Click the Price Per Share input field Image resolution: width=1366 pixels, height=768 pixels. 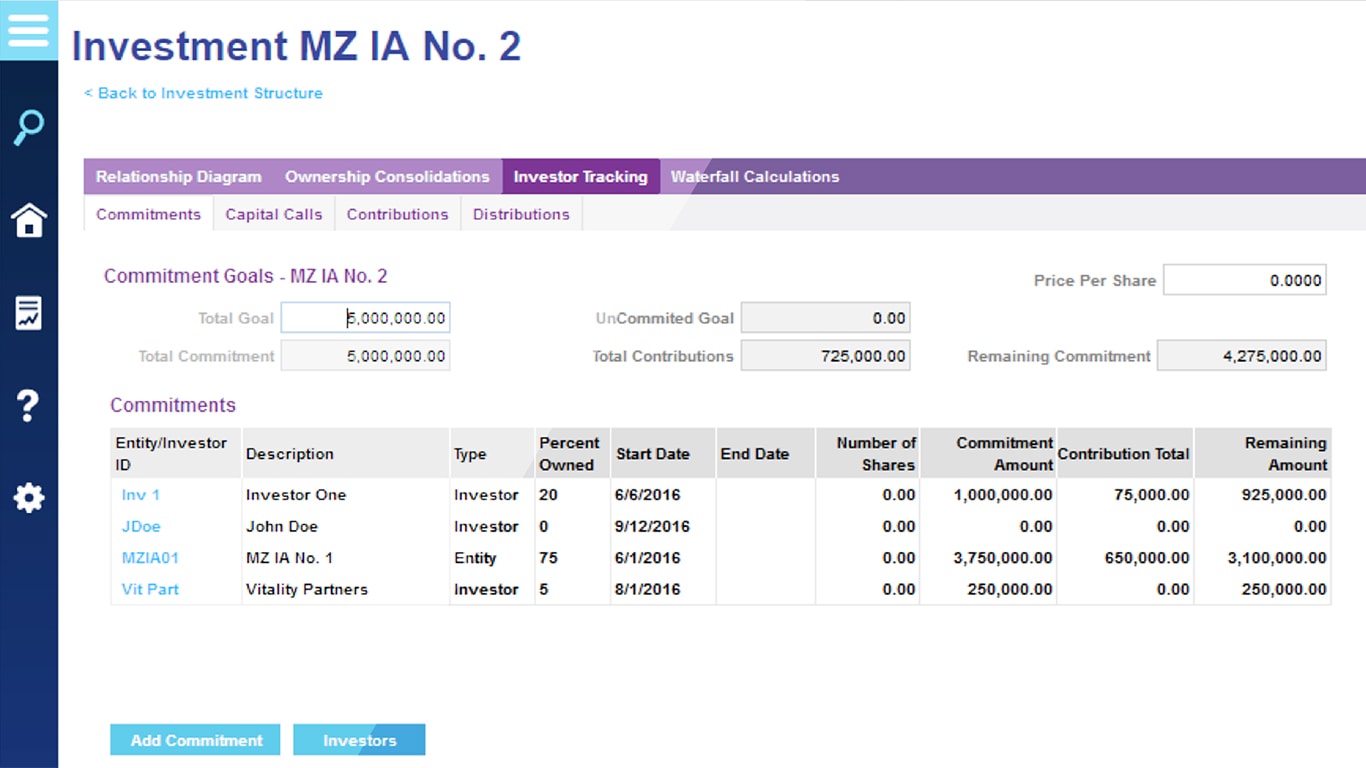click(1244, 280)
